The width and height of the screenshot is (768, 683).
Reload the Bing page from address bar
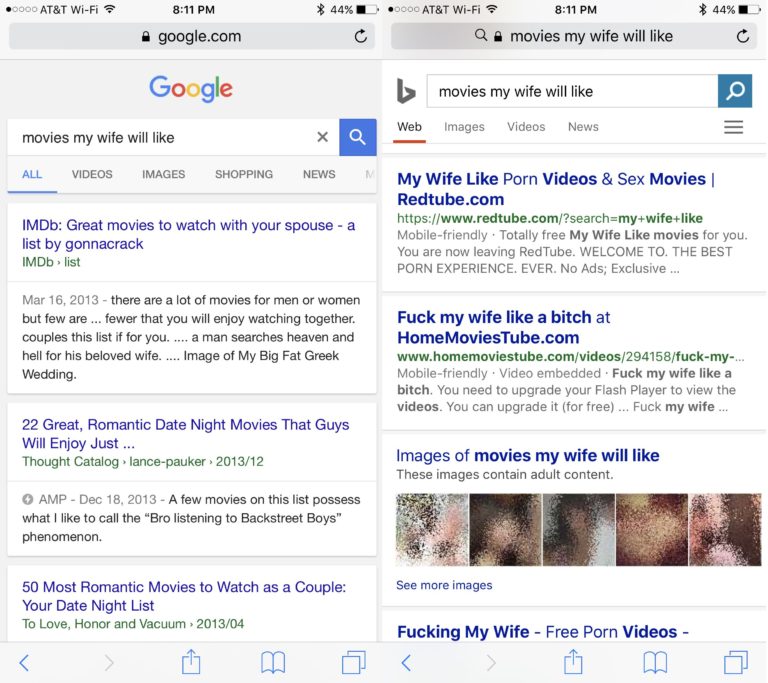743,36
